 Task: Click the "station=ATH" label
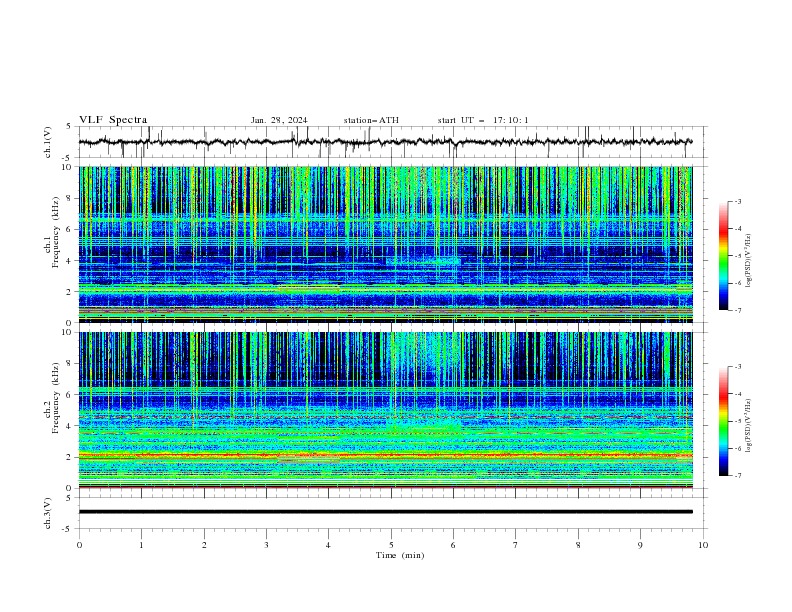pyautogui.click(x=371, y=120)
